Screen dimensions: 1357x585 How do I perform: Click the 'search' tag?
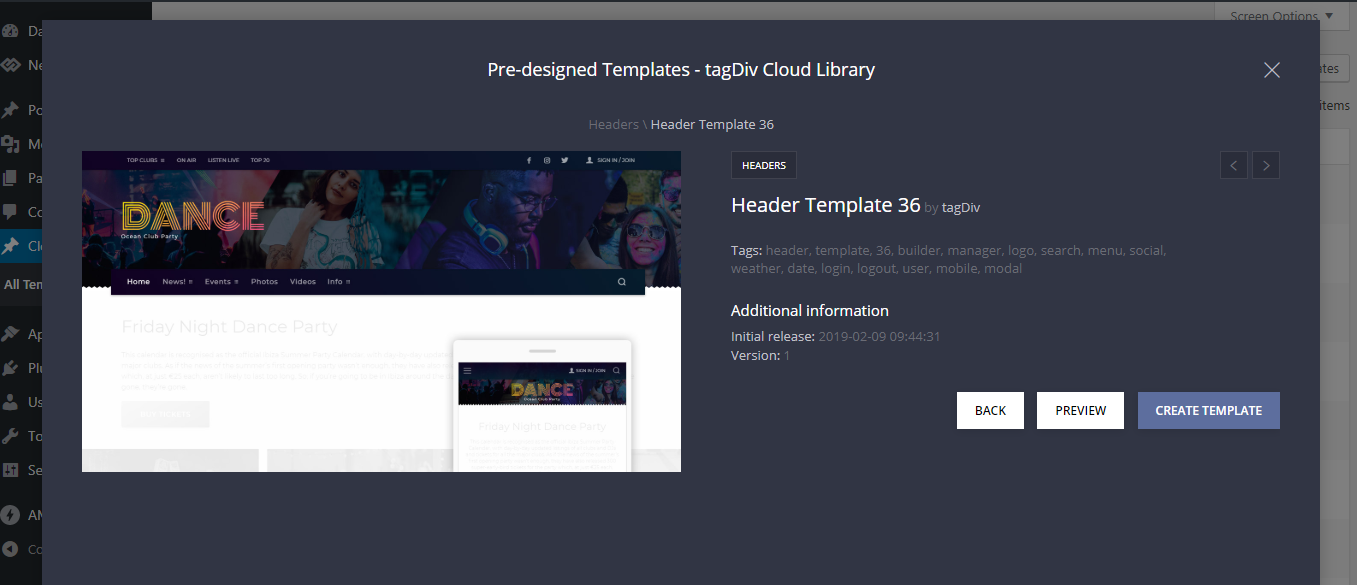tap(1061, 250)
